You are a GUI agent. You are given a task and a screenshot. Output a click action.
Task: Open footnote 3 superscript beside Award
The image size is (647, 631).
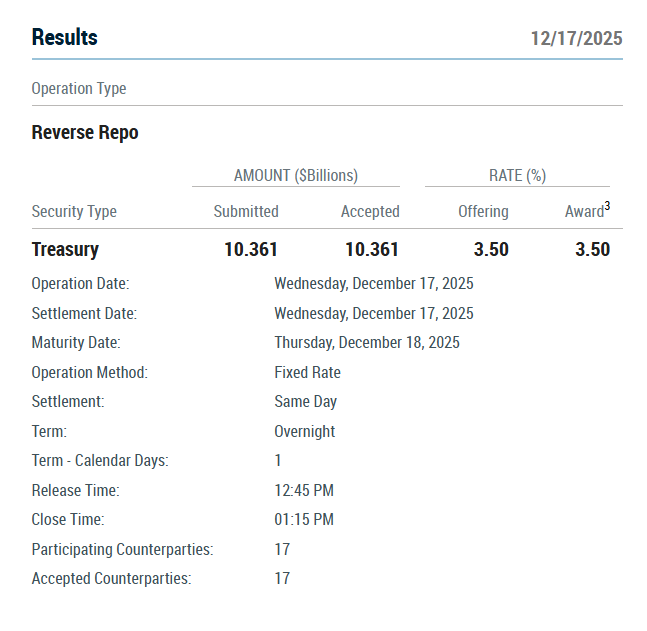(x=607, y=206)
